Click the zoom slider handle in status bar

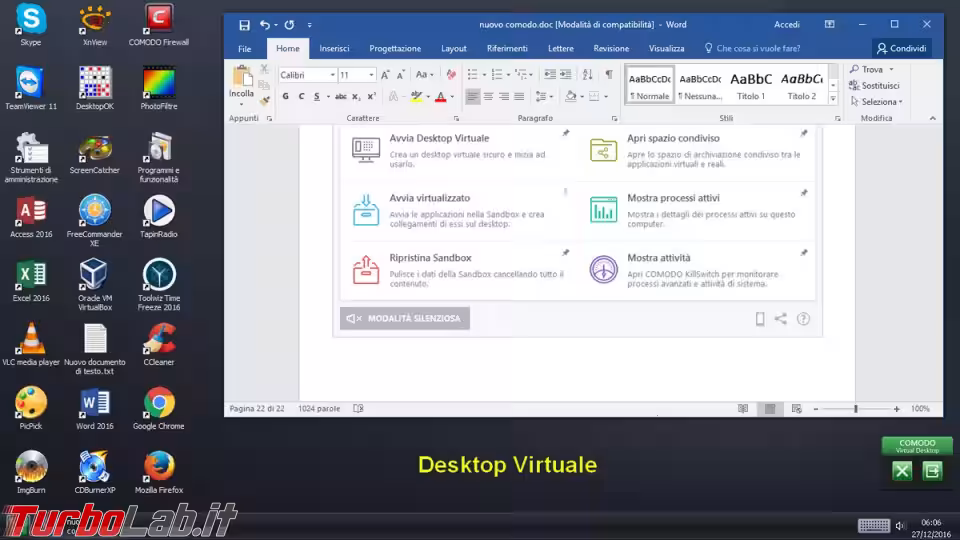[x=855, y=409]
